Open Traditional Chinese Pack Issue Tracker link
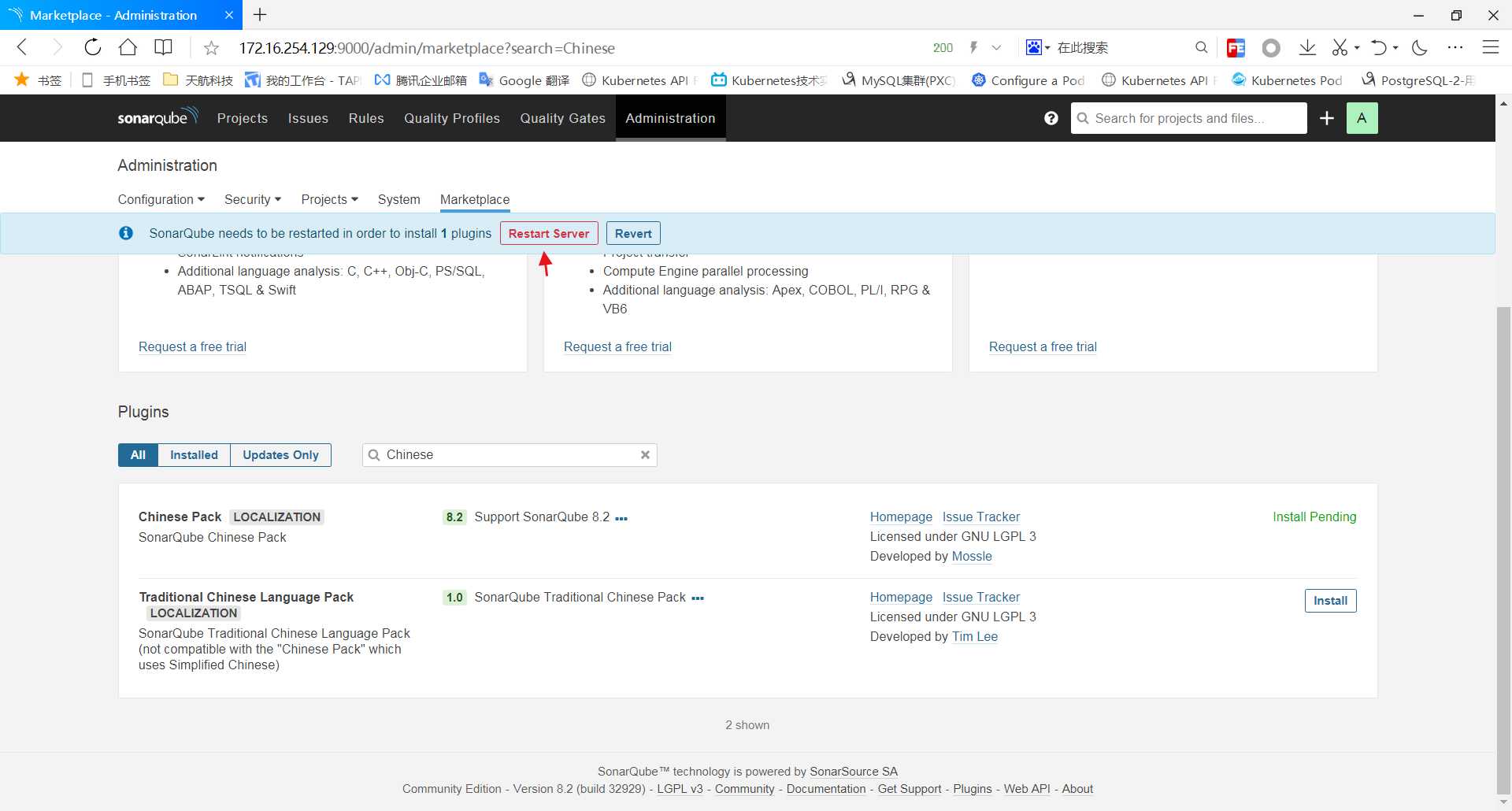The height and width of the screenshot is (811, 1512). [x=981, y=597]
